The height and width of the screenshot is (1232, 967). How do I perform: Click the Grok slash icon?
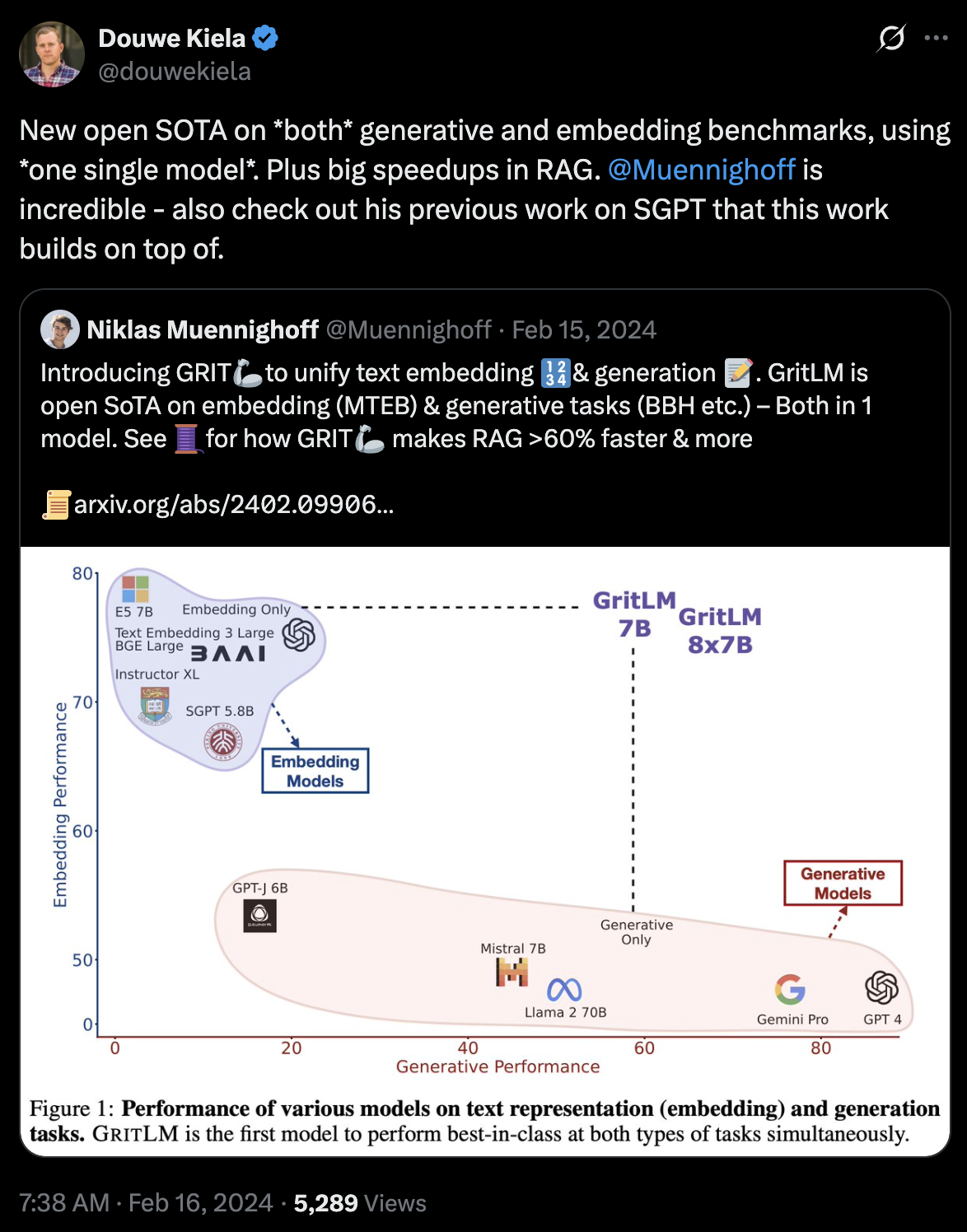point(891,38)
